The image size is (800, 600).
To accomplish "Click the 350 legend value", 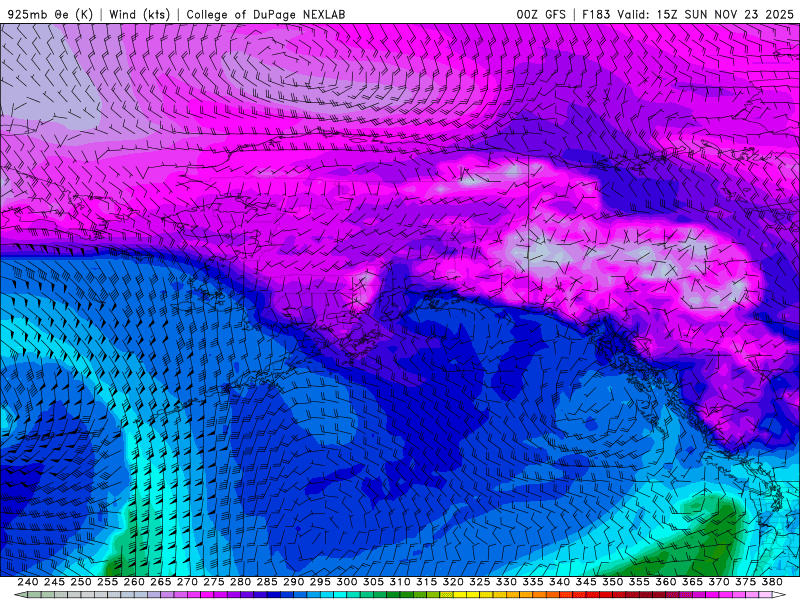I will [612, 582].
